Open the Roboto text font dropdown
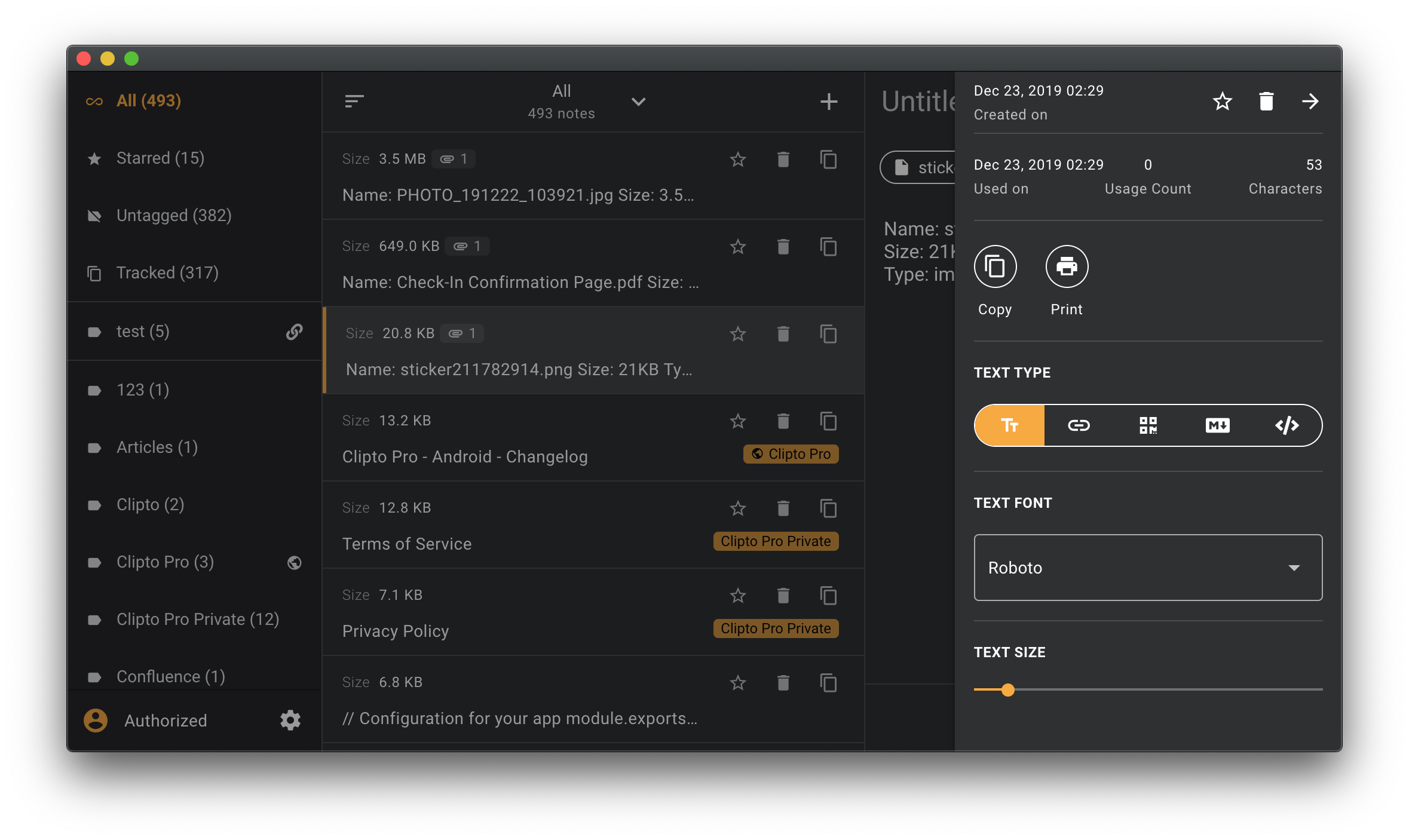The image size is (1409, 840). tap(1147, 568)
